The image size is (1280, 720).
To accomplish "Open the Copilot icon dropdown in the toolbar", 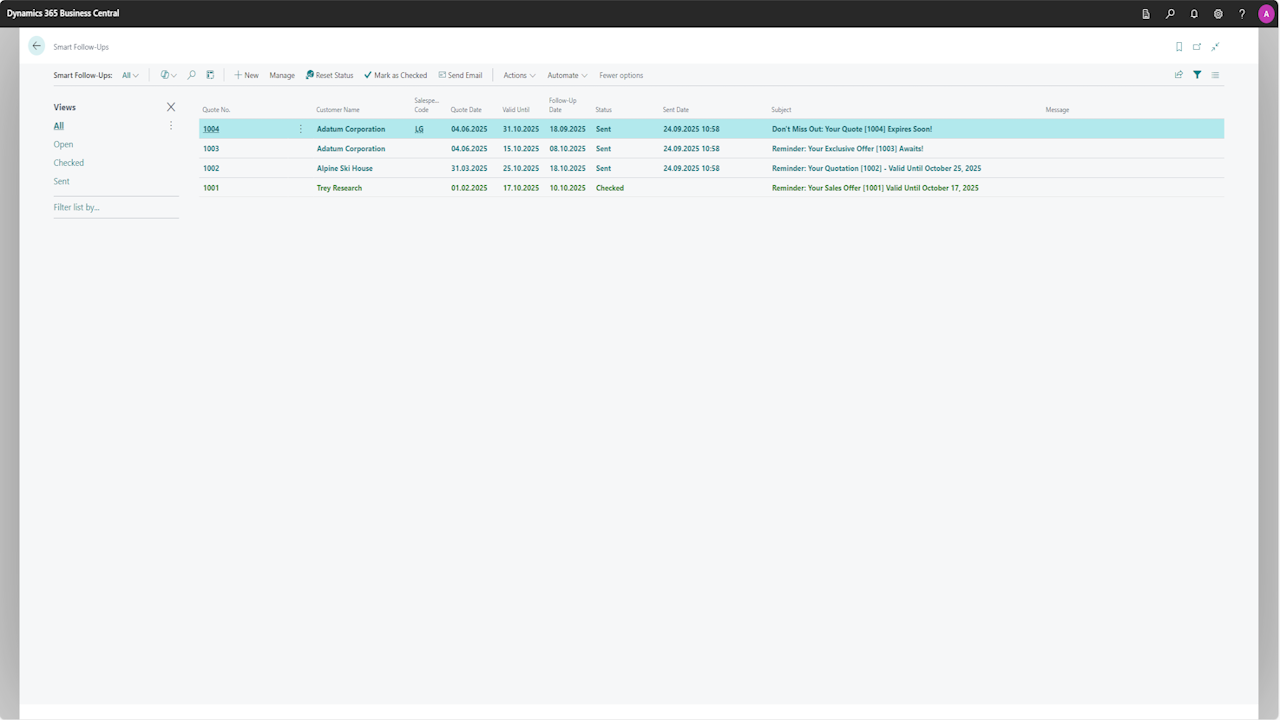I will tap(169, 75).
